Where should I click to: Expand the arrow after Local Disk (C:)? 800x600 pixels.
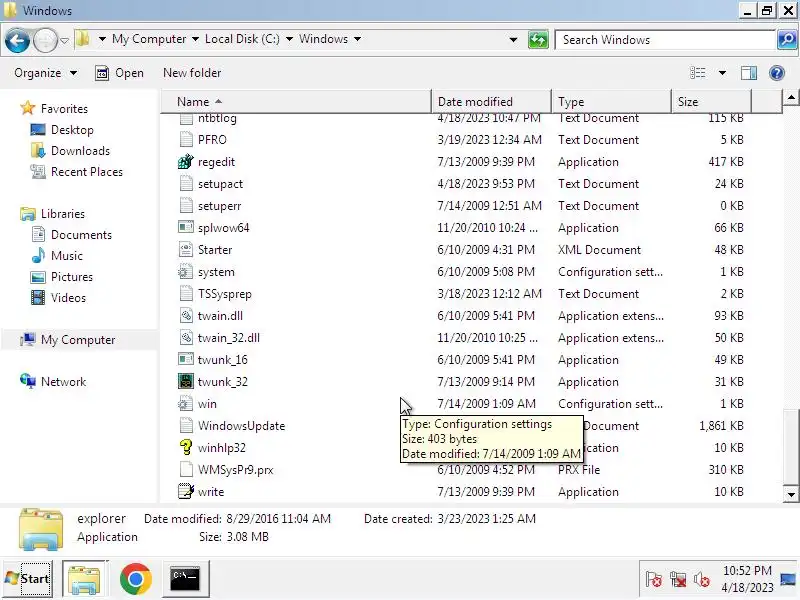289,39
